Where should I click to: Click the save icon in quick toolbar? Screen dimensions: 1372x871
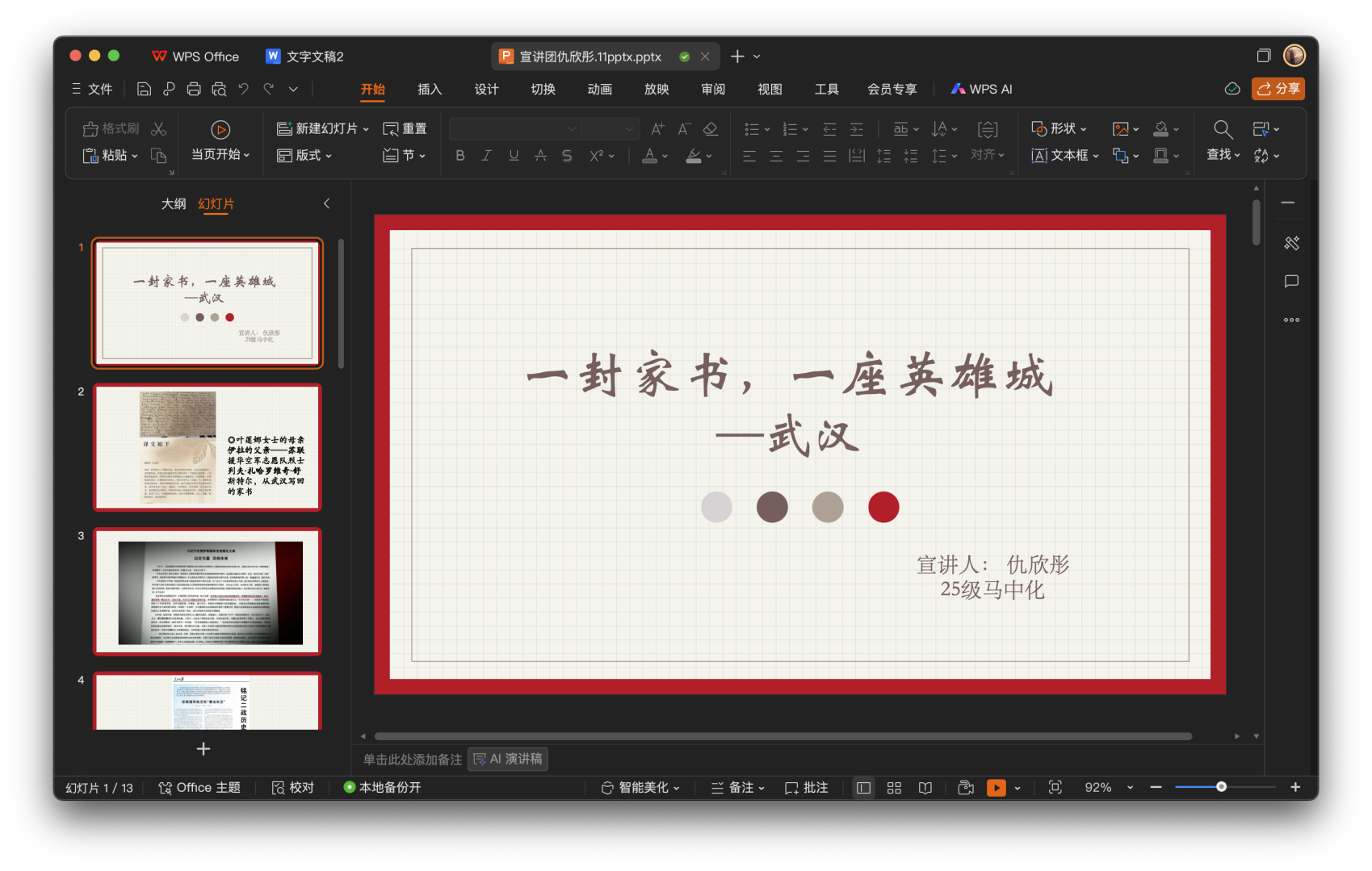click(144, 89)
